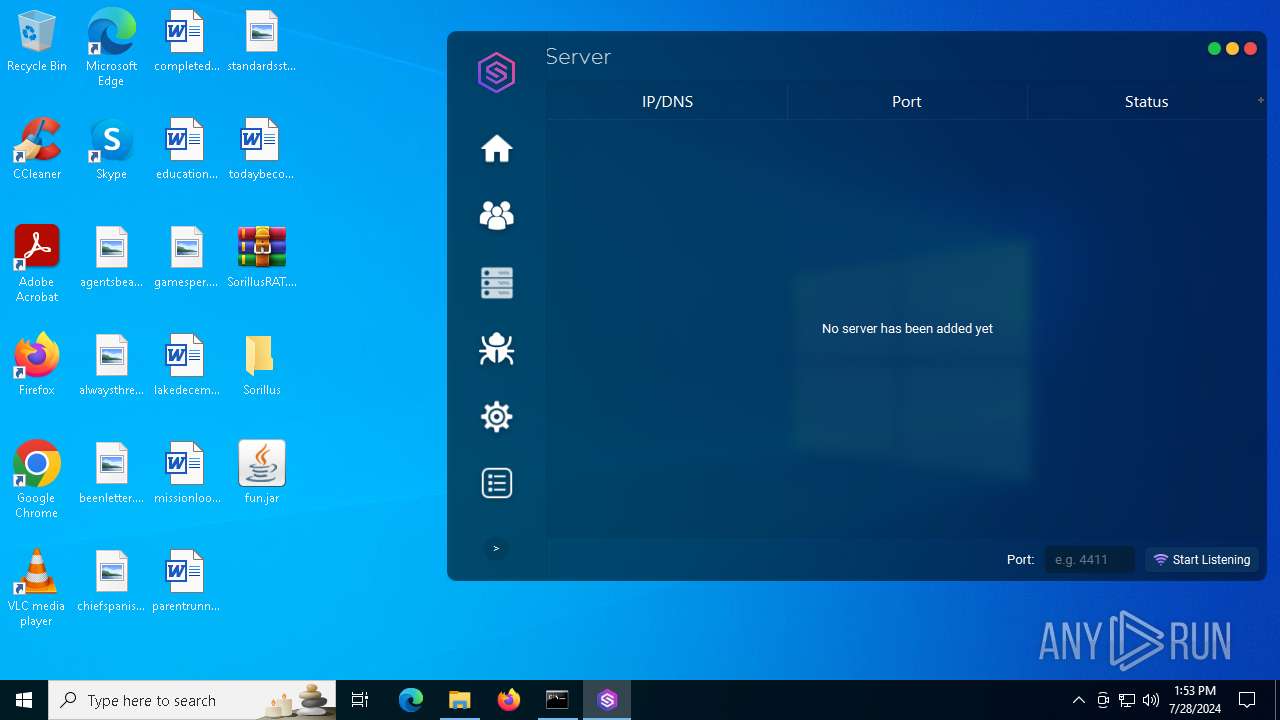Screen dimensions: 1280x720
Task: Select the missionloo Word document
Action: 186,473
